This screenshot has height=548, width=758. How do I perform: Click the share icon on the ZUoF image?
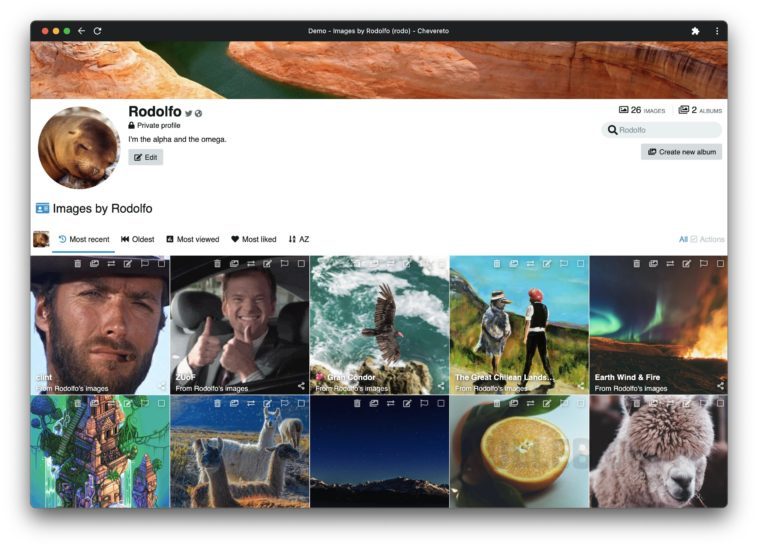tap(301, 386)
